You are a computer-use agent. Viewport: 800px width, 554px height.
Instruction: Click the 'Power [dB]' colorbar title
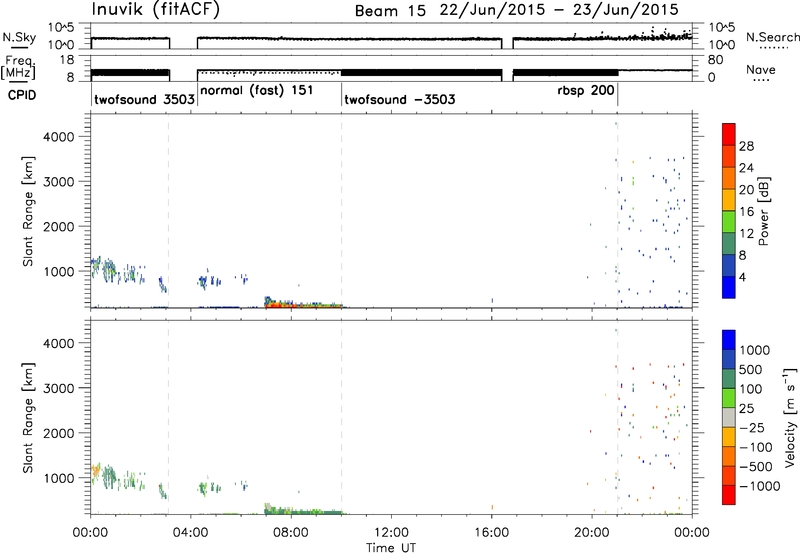[763, 211]
